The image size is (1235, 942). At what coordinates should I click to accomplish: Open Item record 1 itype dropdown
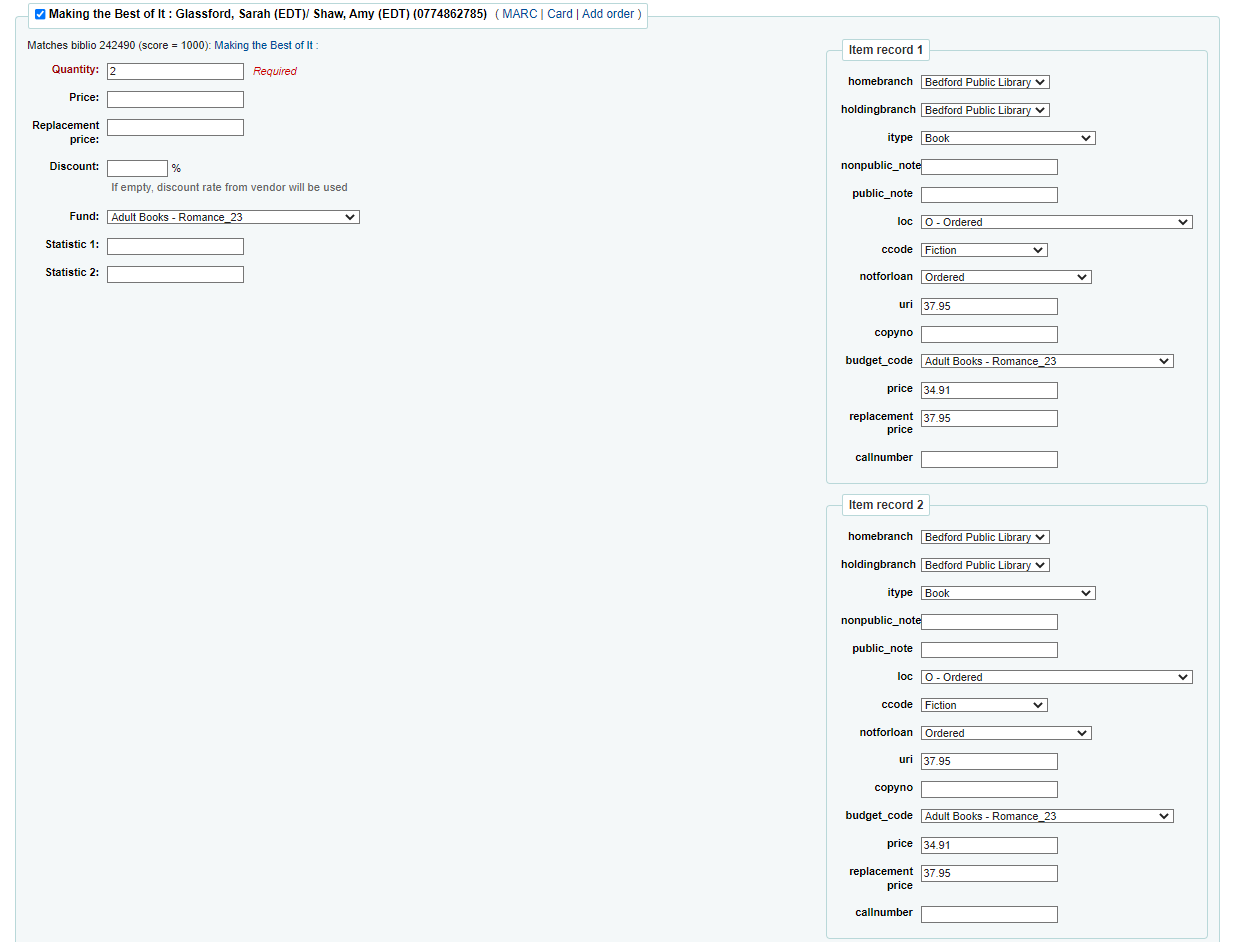coord(1008,138)
